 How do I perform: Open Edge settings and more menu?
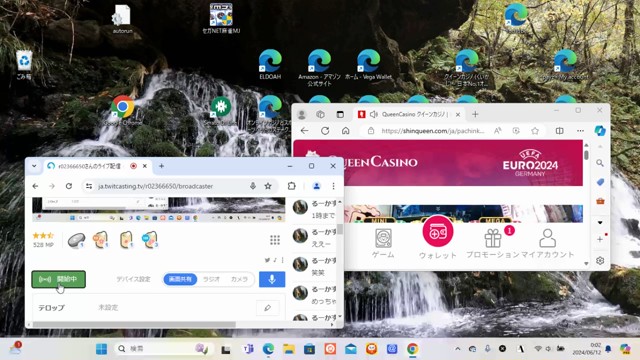(x=580, y=131)
